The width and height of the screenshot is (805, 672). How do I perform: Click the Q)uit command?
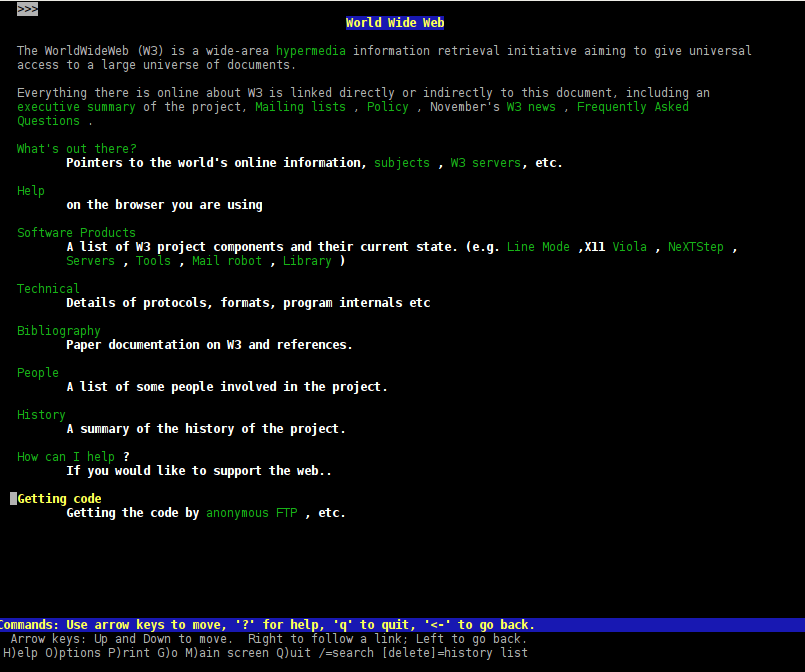[x=294, y=653]
